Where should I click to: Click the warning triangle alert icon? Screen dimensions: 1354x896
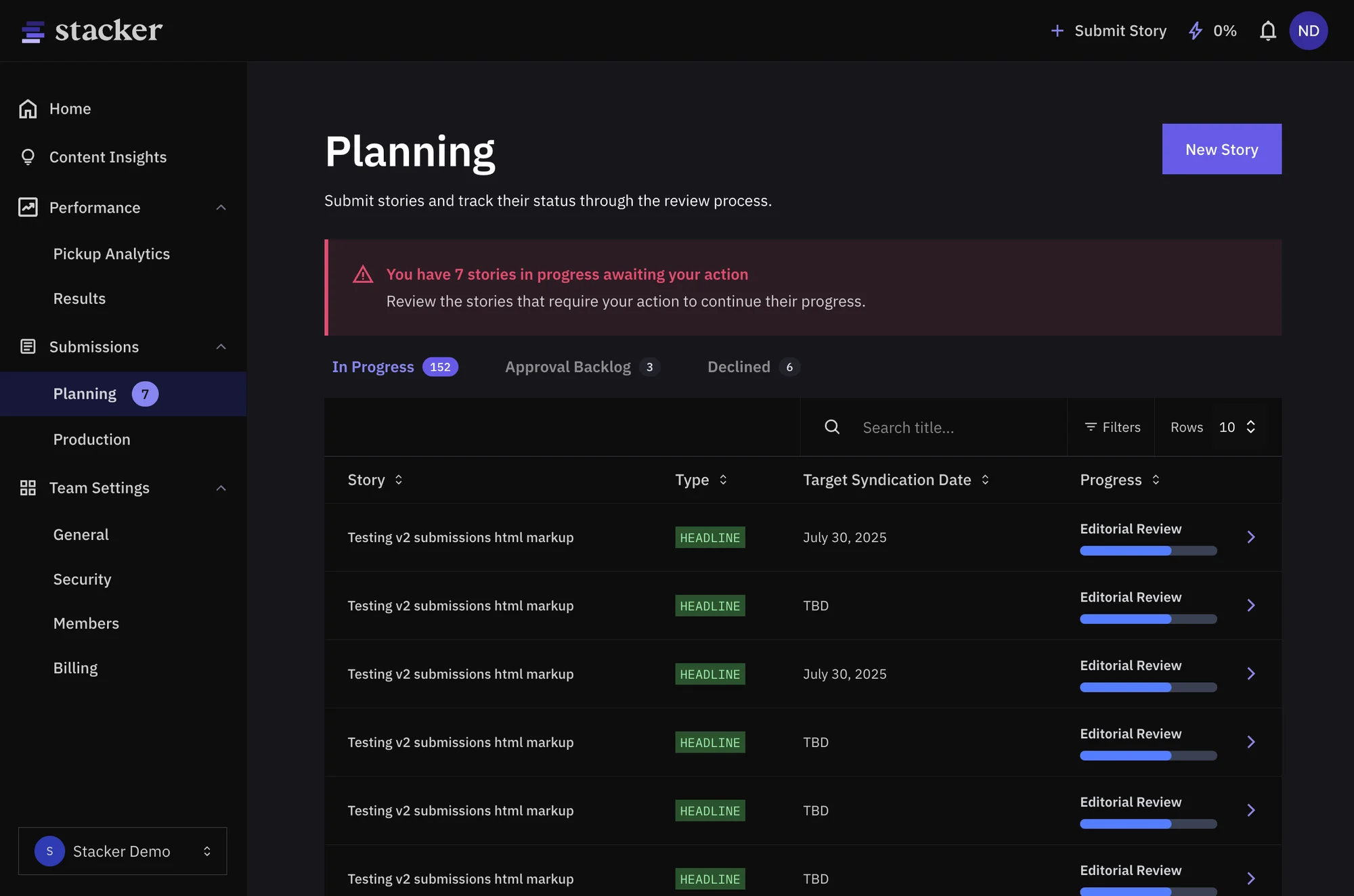[x=363, y=274]
